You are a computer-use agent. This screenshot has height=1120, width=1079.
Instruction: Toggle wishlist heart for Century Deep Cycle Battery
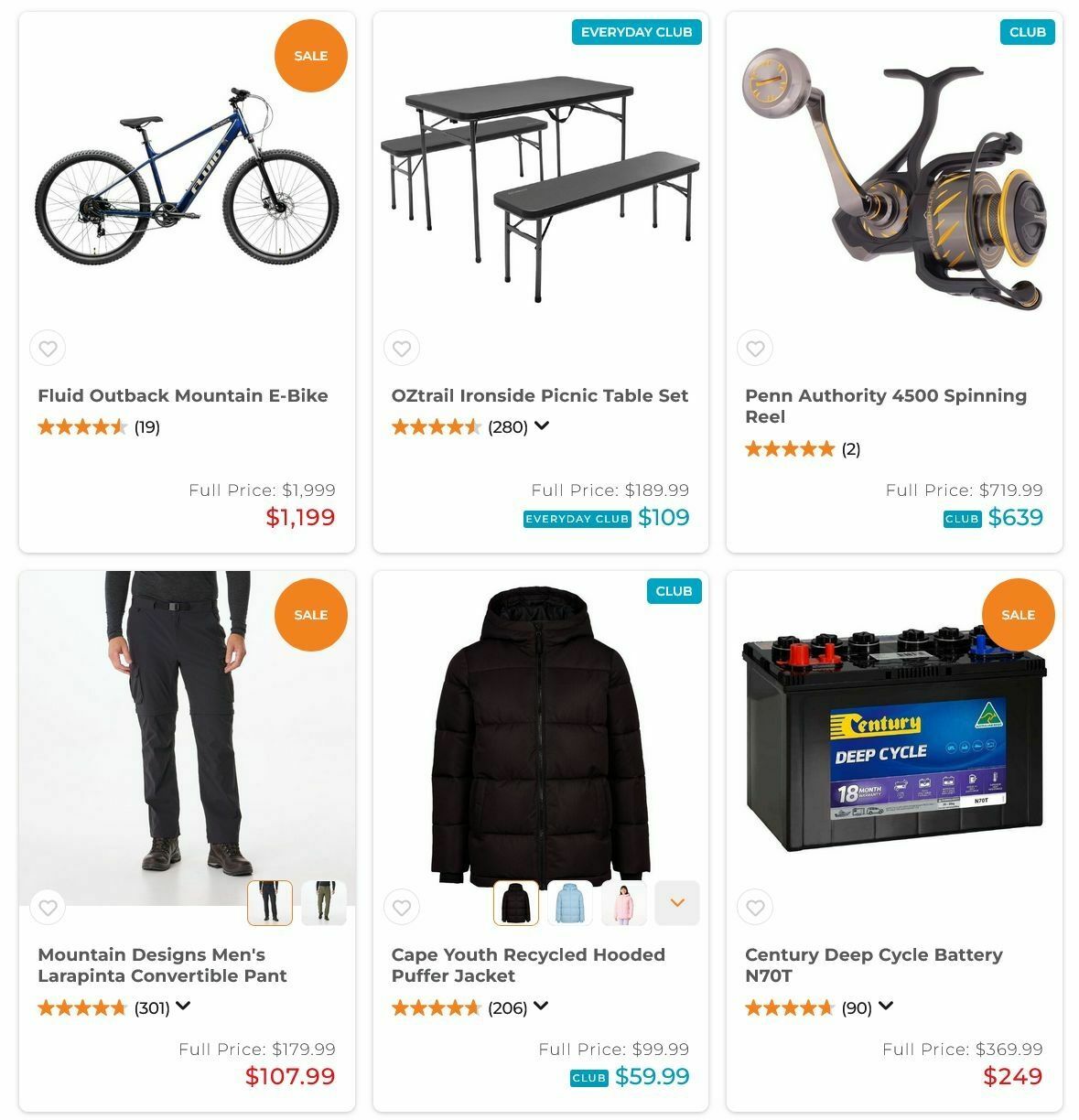coord(755,907)
